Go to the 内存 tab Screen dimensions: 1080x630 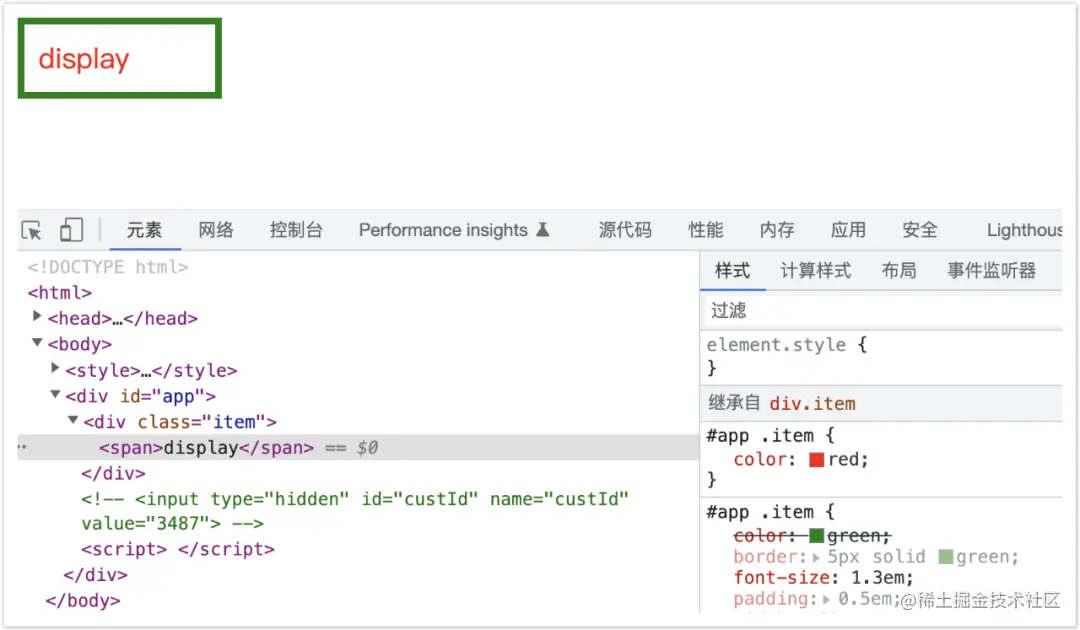[777, 230]
